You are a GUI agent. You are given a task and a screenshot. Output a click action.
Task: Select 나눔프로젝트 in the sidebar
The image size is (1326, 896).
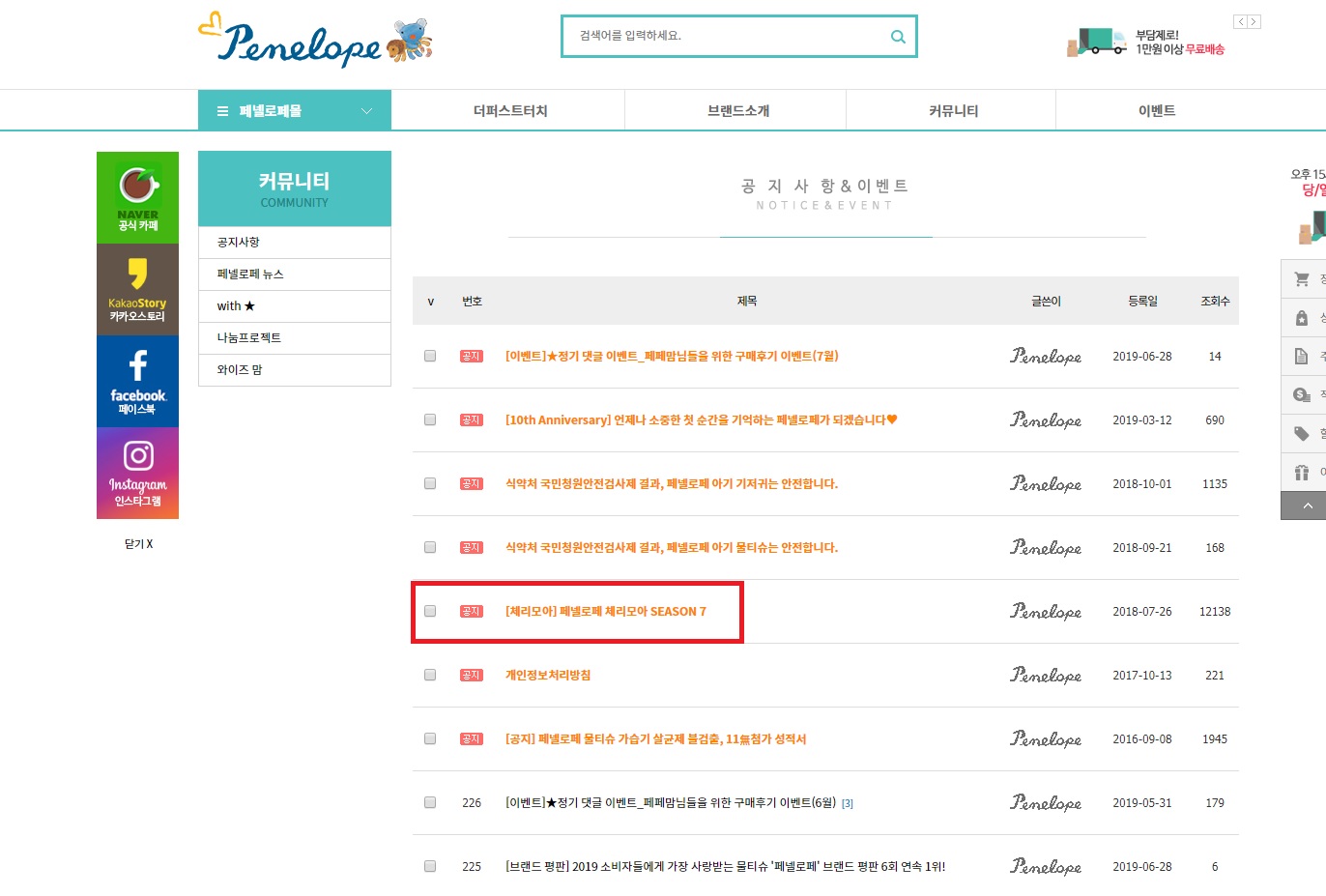coord(295,338)
